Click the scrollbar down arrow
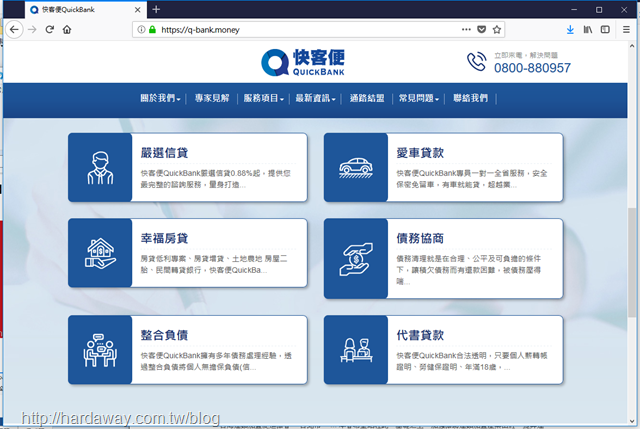The image size is (640, 429). tap(632, 421)
